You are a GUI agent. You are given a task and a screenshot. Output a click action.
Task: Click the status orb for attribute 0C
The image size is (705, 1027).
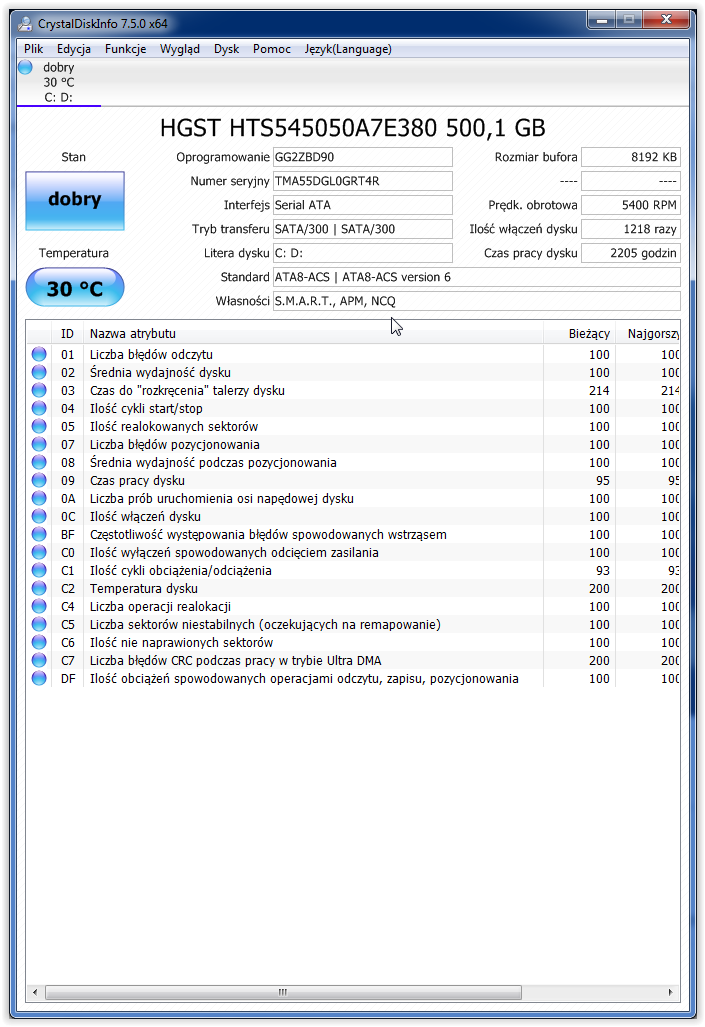39,516
